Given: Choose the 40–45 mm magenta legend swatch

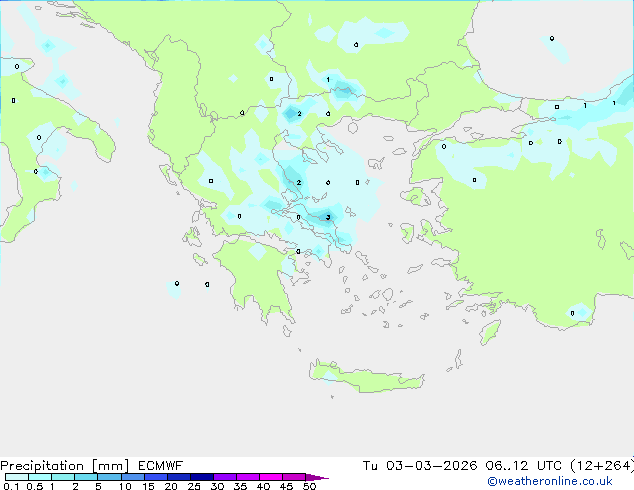Looking at the screenshot, I should click(x=271, y=477).
